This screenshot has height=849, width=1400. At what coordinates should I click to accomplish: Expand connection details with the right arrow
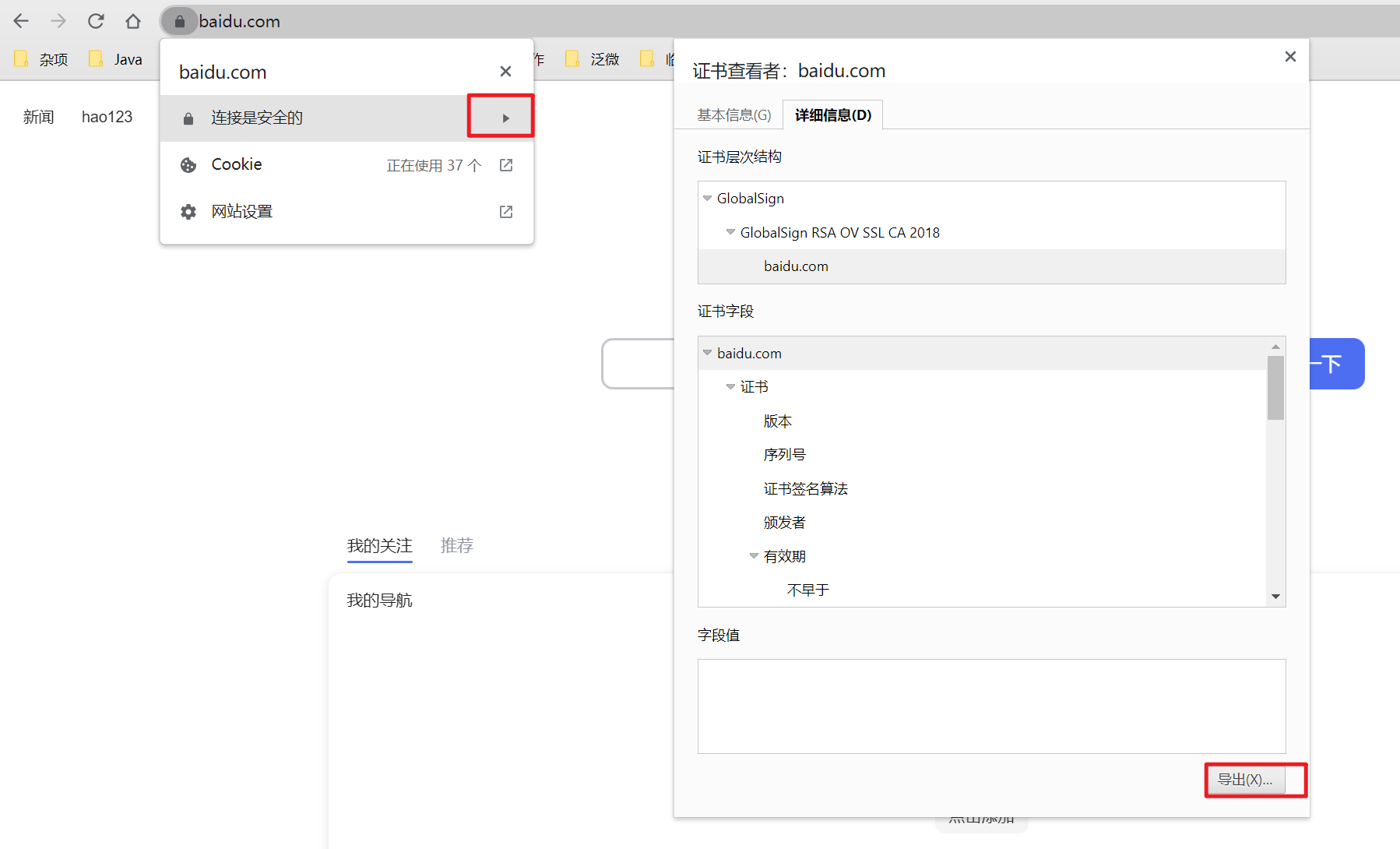[x=505, y=118]
